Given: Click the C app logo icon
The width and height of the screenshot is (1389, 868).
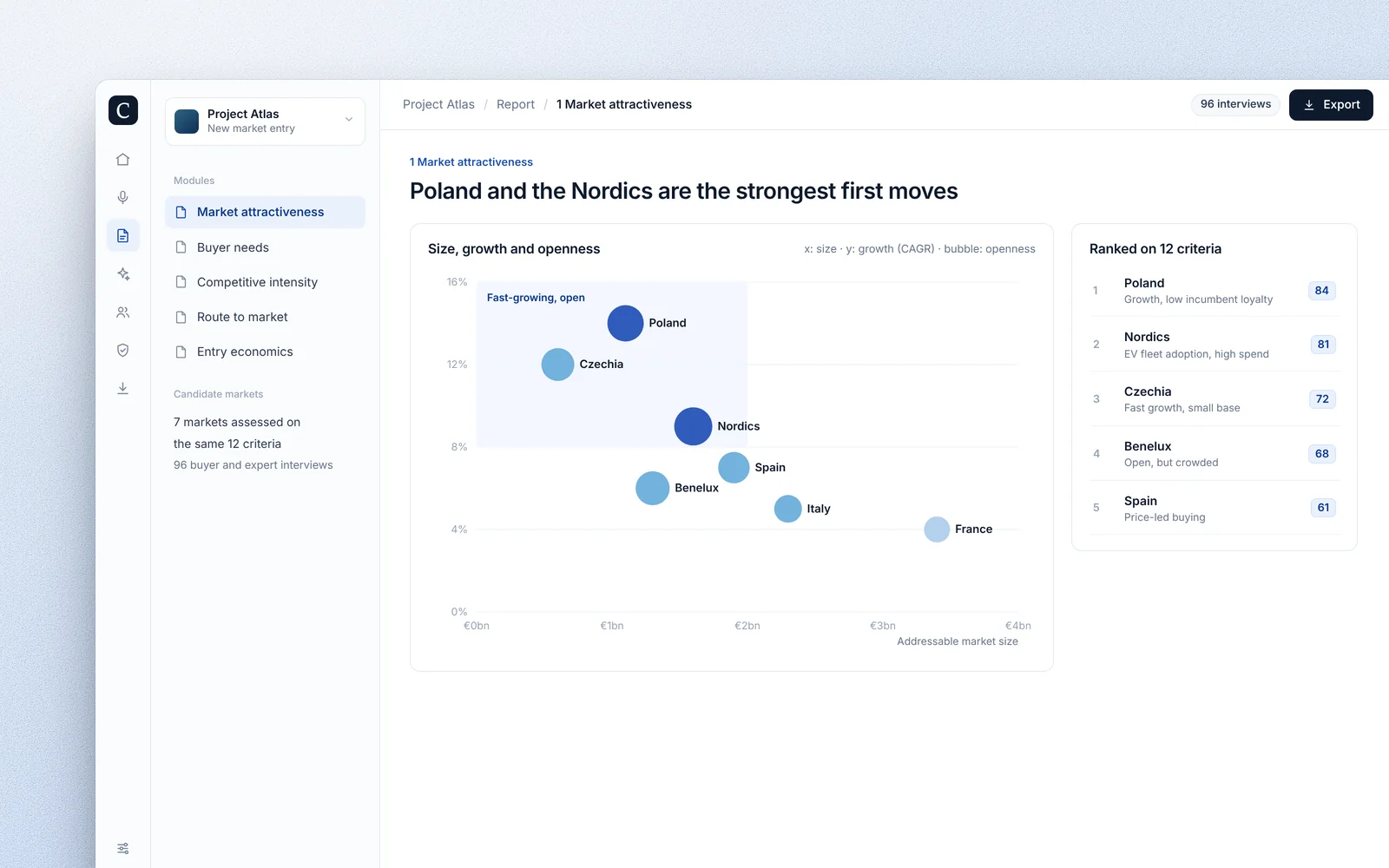Looking at the screenshot, I should tap(123, 110).
